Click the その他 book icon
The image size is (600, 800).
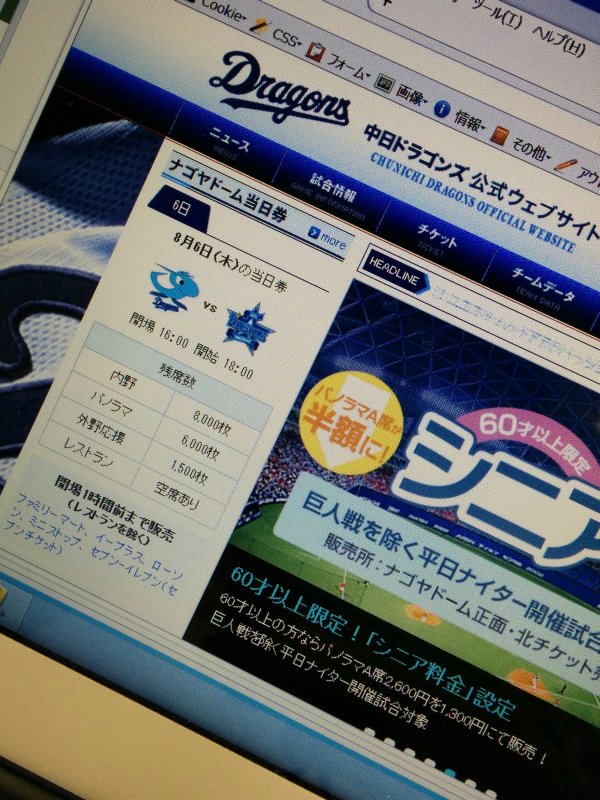[x=498, y=134]
